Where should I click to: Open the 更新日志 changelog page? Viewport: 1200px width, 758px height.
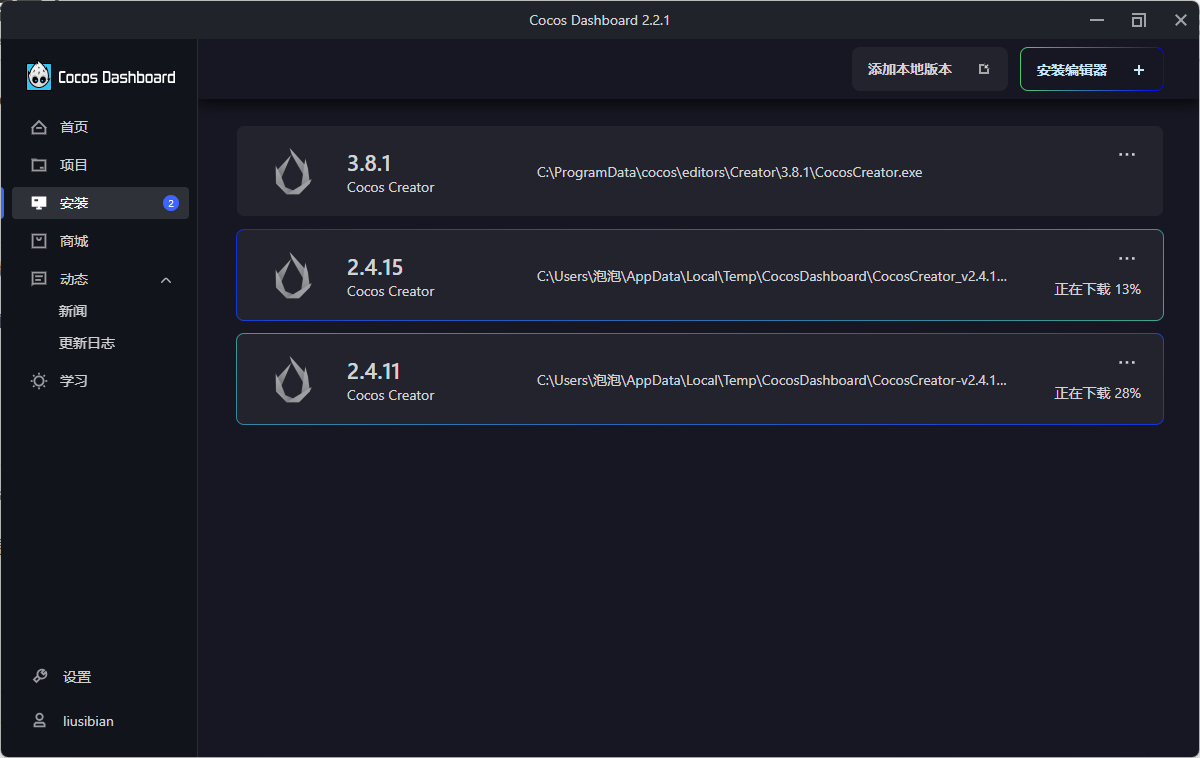87,343
